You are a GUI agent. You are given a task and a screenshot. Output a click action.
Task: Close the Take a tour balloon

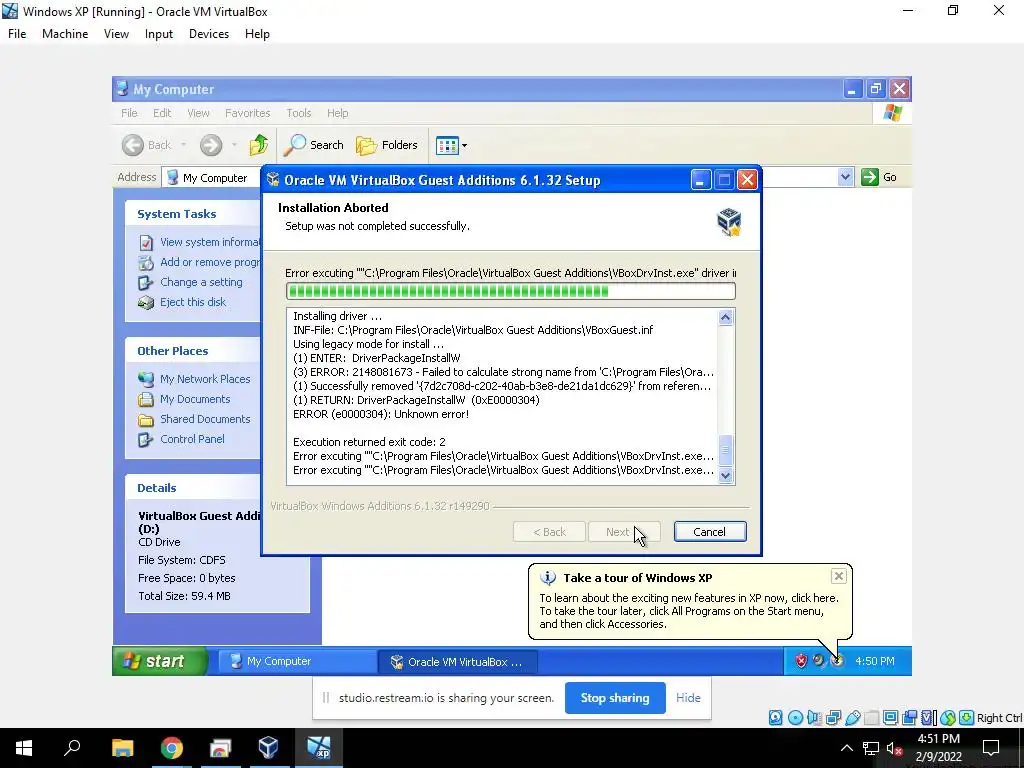coord(839,576)
